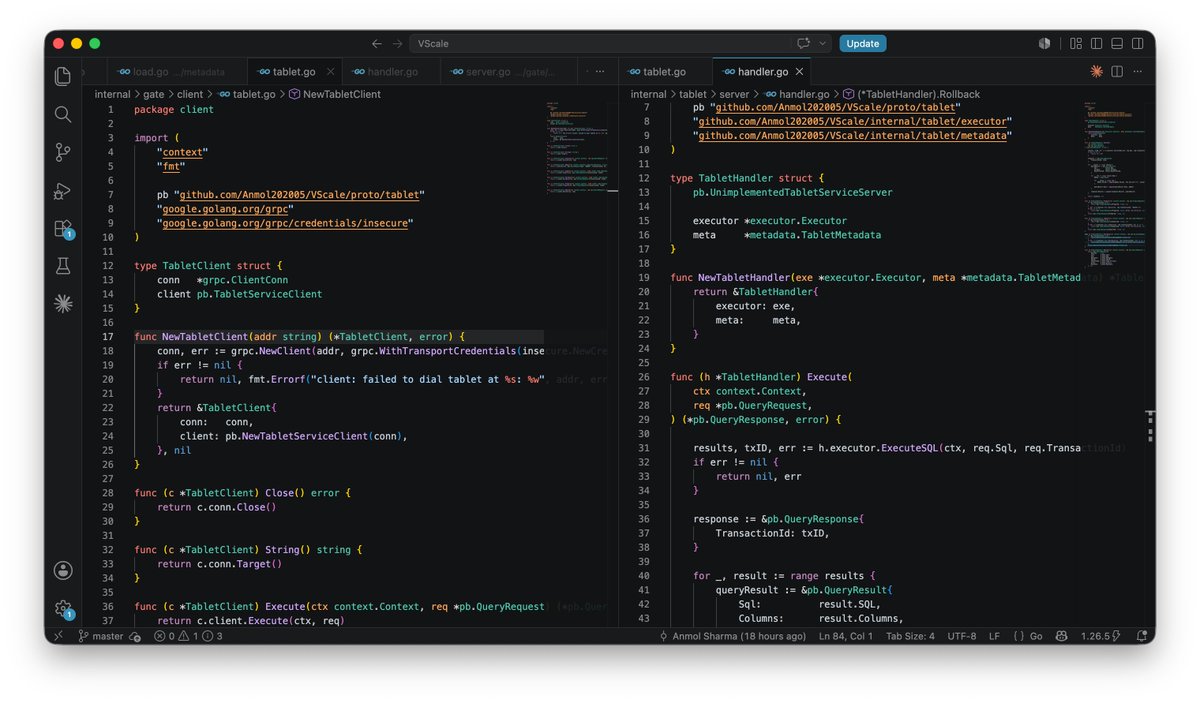Click the starburst icon in right editor toolbar
This screenshot has width=1200, height=703.
coord(1096,72)
